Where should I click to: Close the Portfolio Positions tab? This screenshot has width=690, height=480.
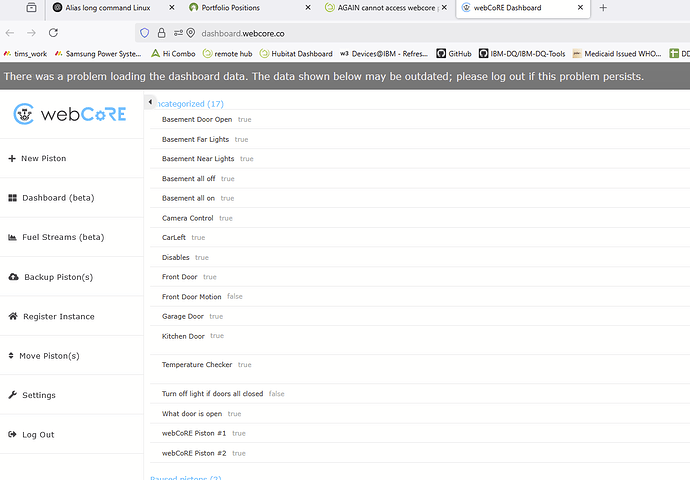pos(308,7)
